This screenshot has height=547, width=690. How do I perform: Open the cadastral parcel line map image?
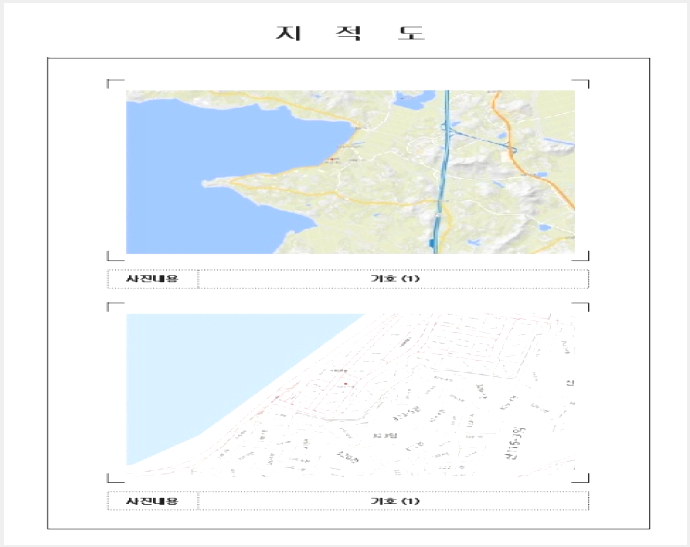point(350,395)
